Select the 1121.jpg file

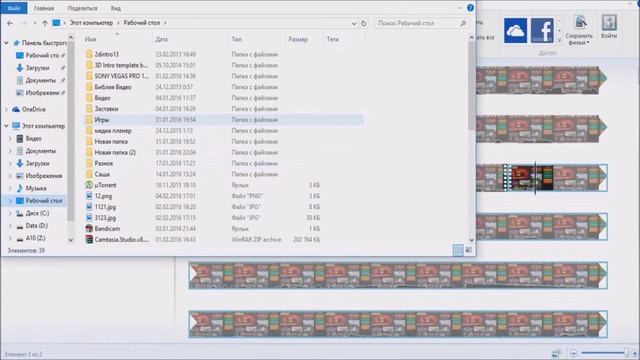click(x=105, y=207)
